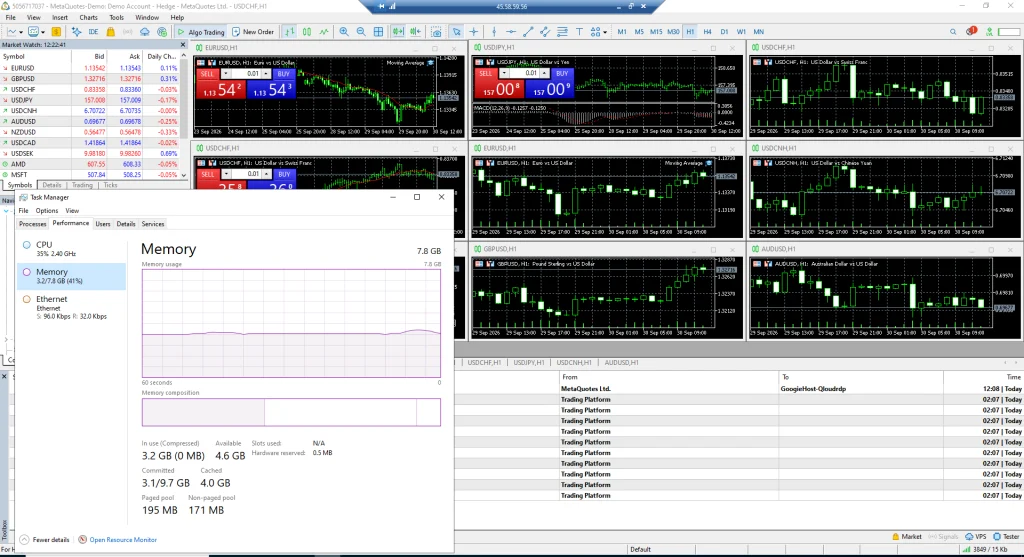Select the equidistant channel tool
Viewport: 1024px width, 557px height.
pos(545,31)
